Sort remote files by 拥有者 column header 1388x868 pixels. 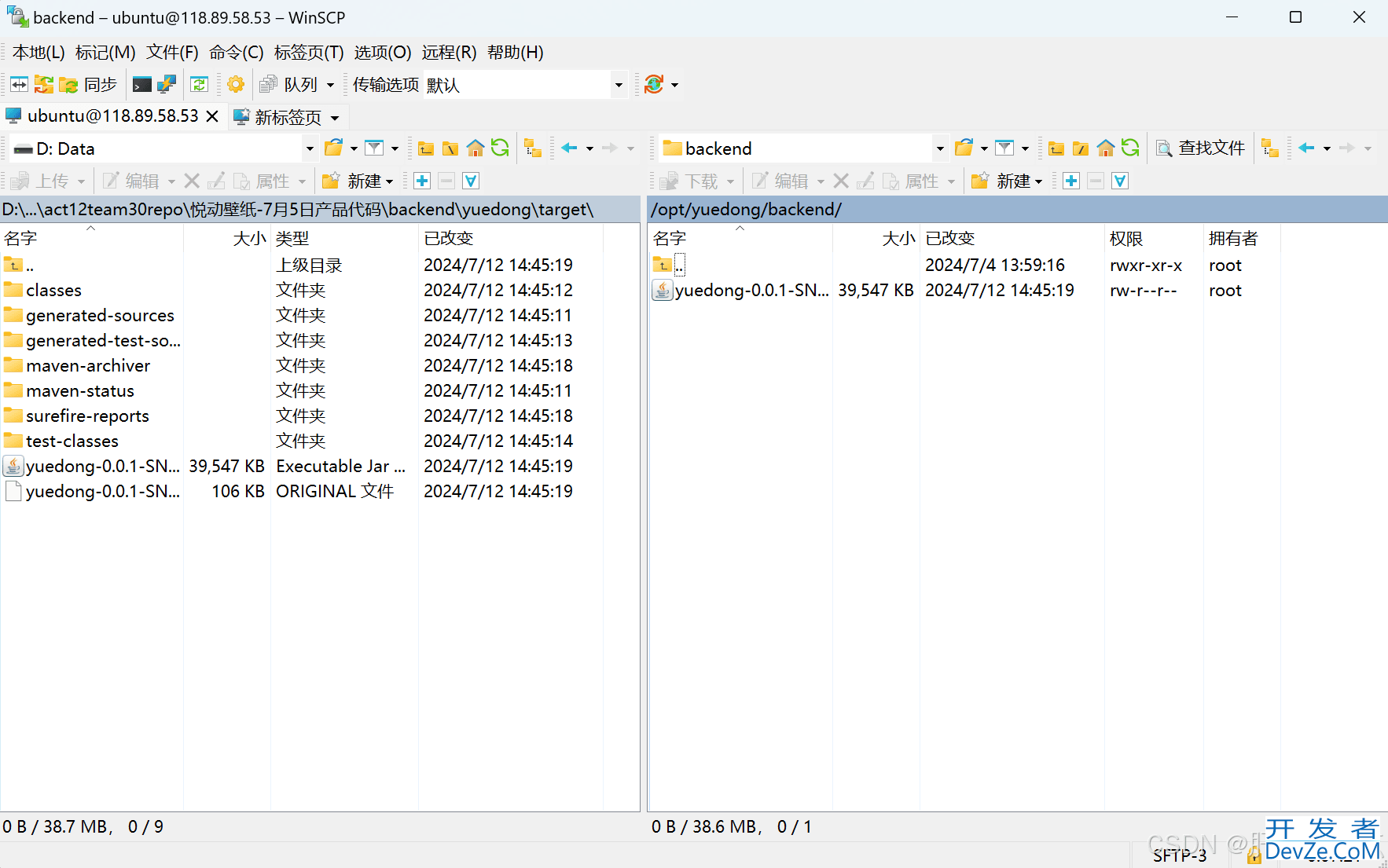click(x=1241, y=238)
